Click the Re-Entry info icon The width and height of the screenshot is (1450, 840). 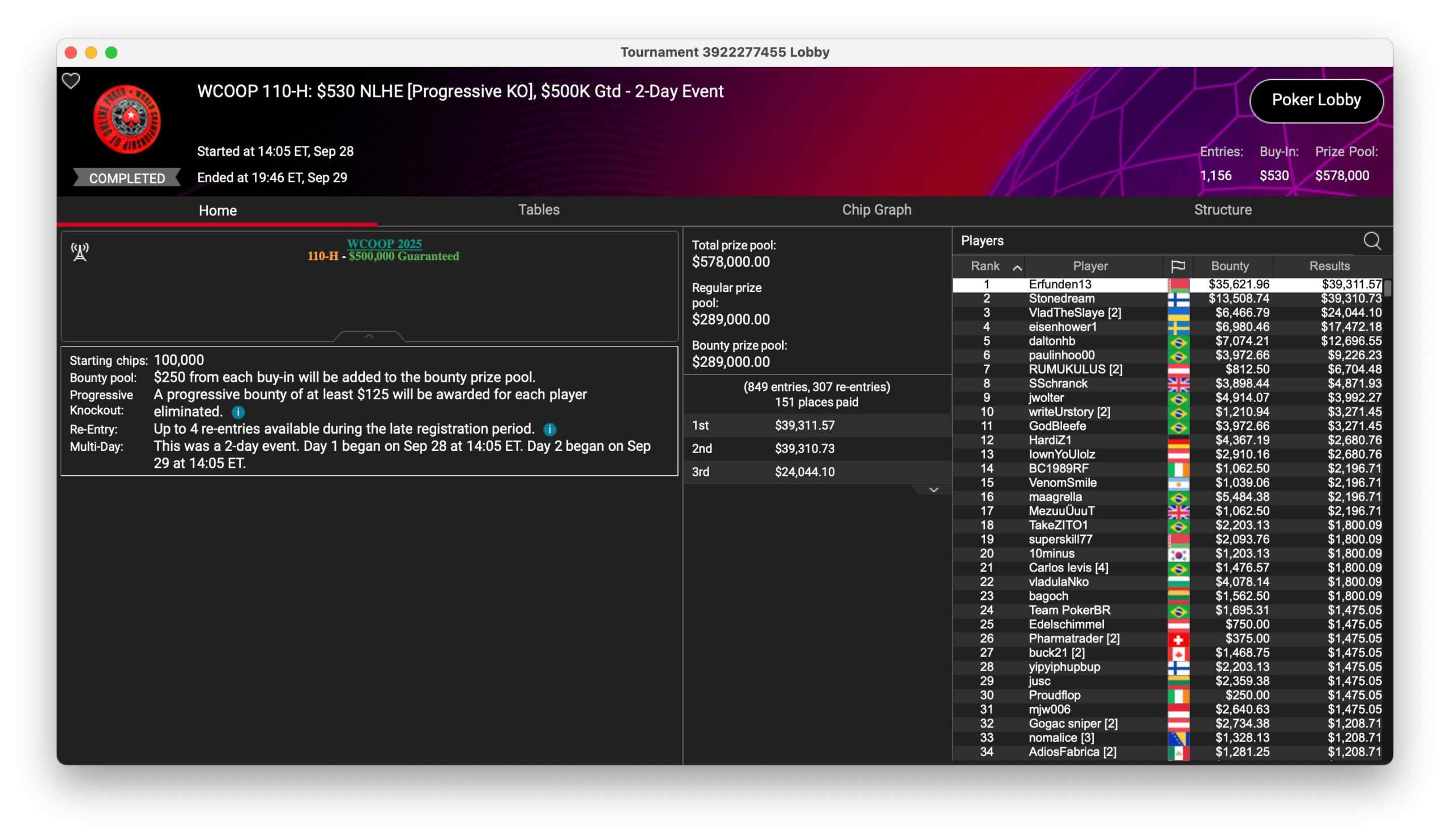tap(549, 429)
